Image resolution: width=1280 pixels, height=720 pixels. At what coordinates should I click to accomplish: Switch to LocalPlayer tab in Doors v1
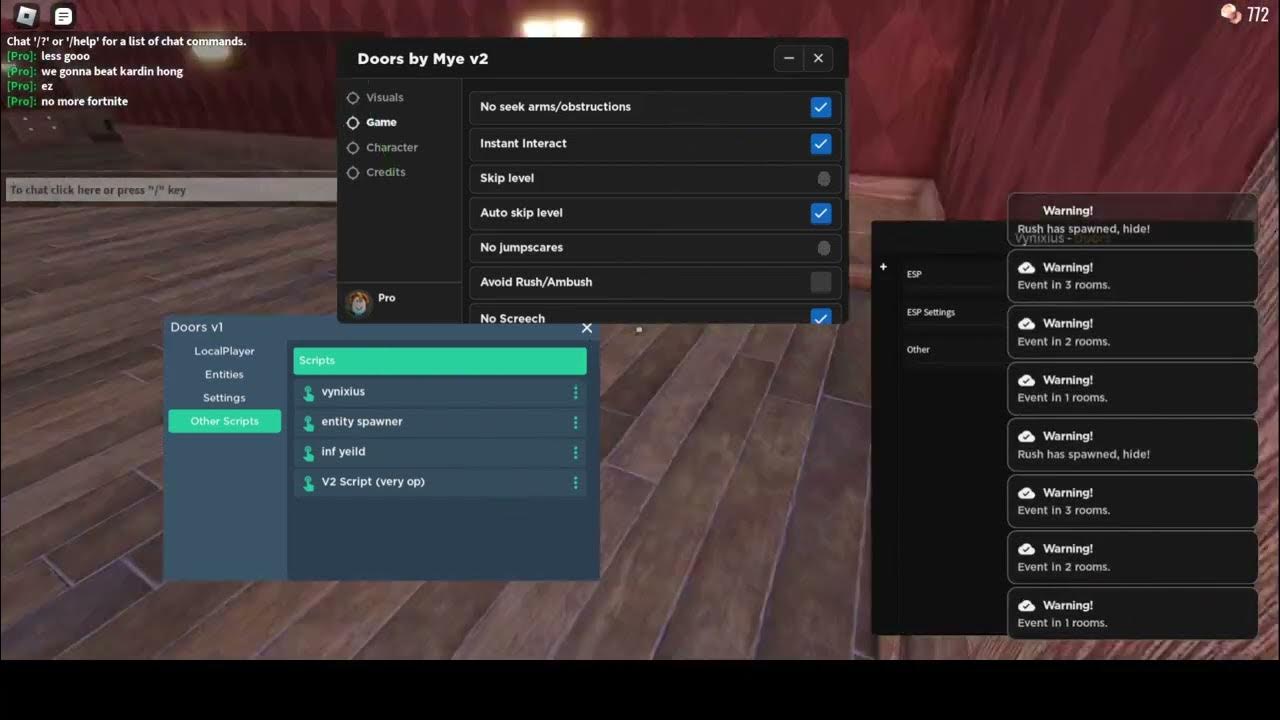pyautogui.click(x=224, y=351)
